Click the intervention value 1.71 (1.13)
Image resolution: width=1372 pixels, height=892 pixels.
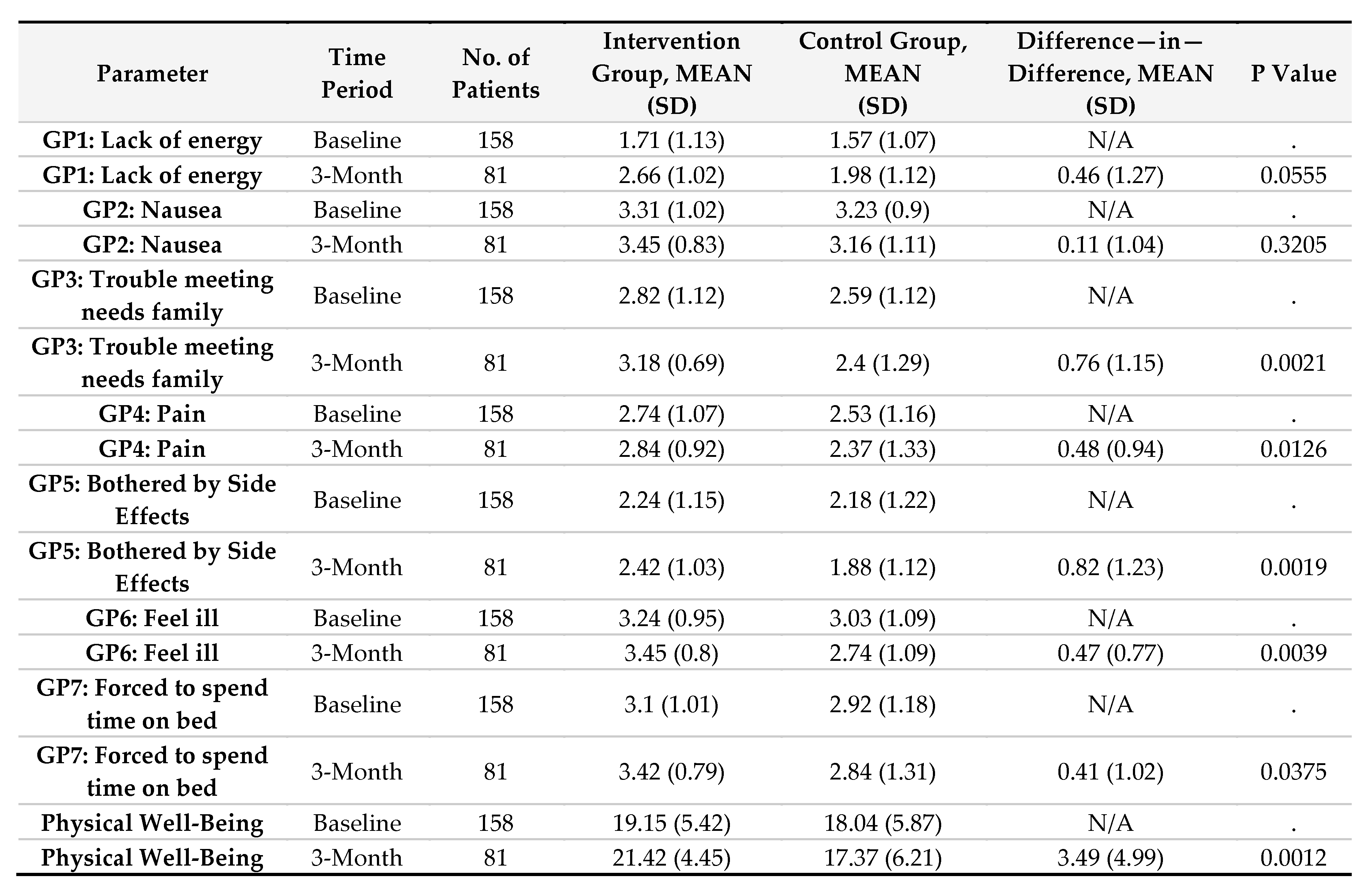point(672,140)
